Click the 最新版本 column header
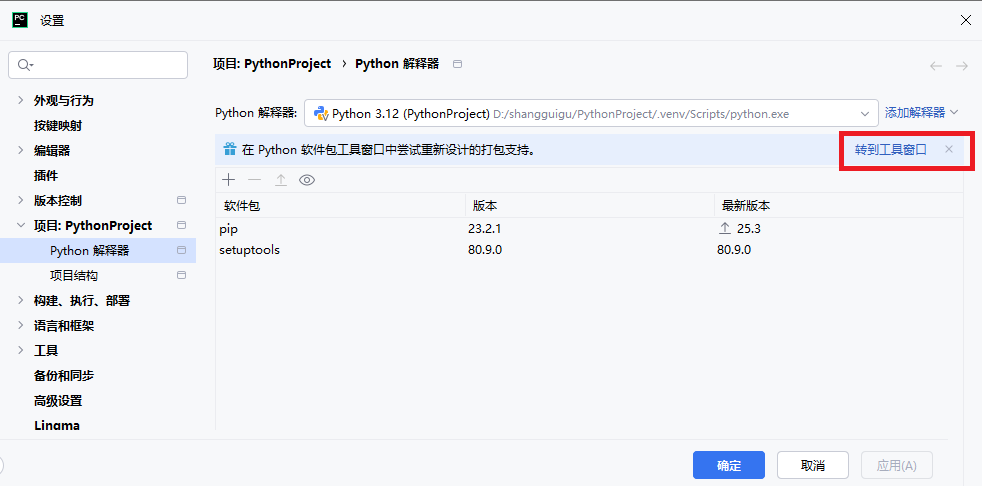 tap(839, 205)
